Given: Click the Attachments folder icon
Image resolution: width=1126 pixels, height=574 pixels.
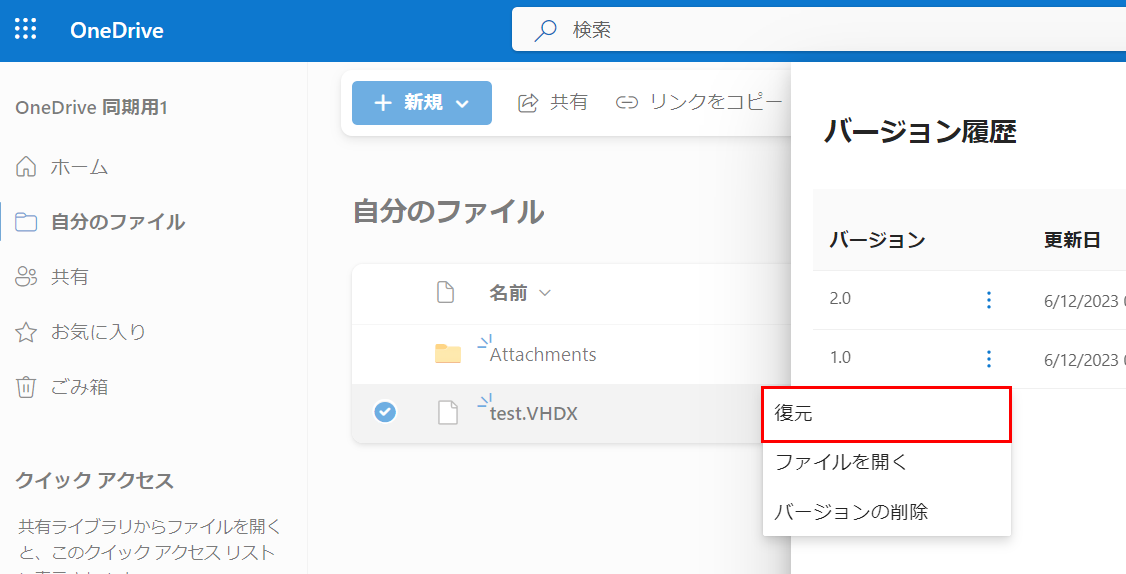Looking at the screenshot, I should click(448, 353).
